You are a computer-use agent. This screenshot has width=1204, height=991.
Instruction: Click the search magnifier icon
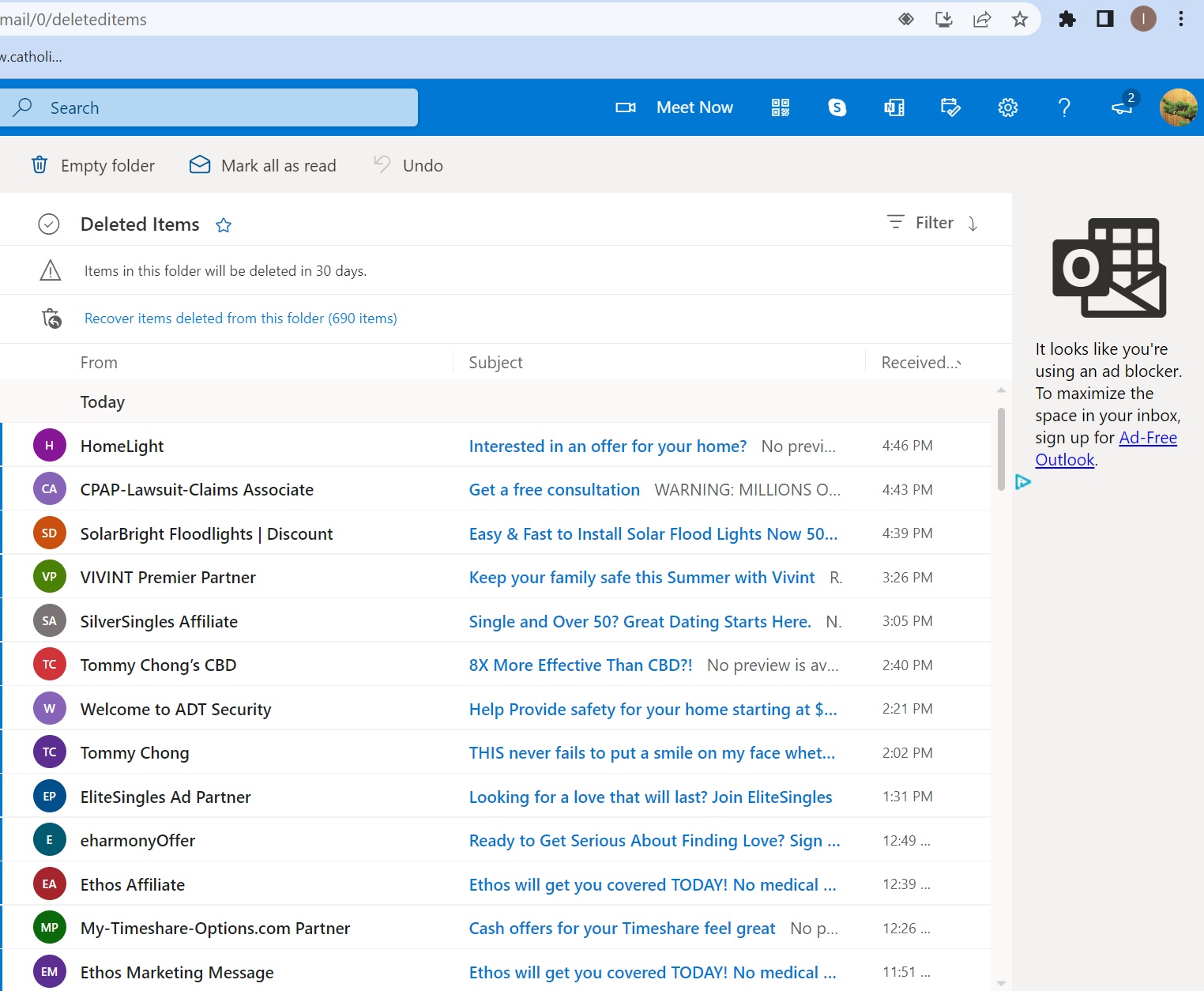tap(23, 107)
